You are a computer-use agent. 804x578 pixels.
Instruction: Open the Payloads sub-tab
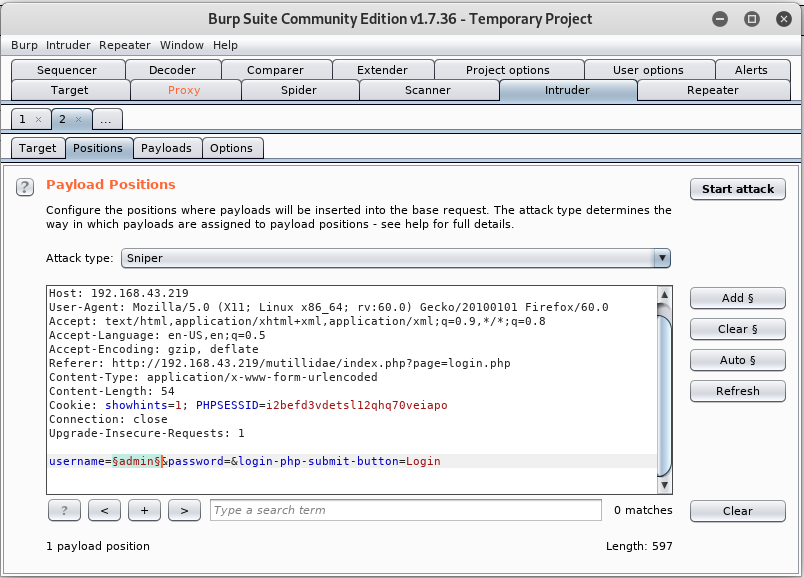tap(166, 148)
